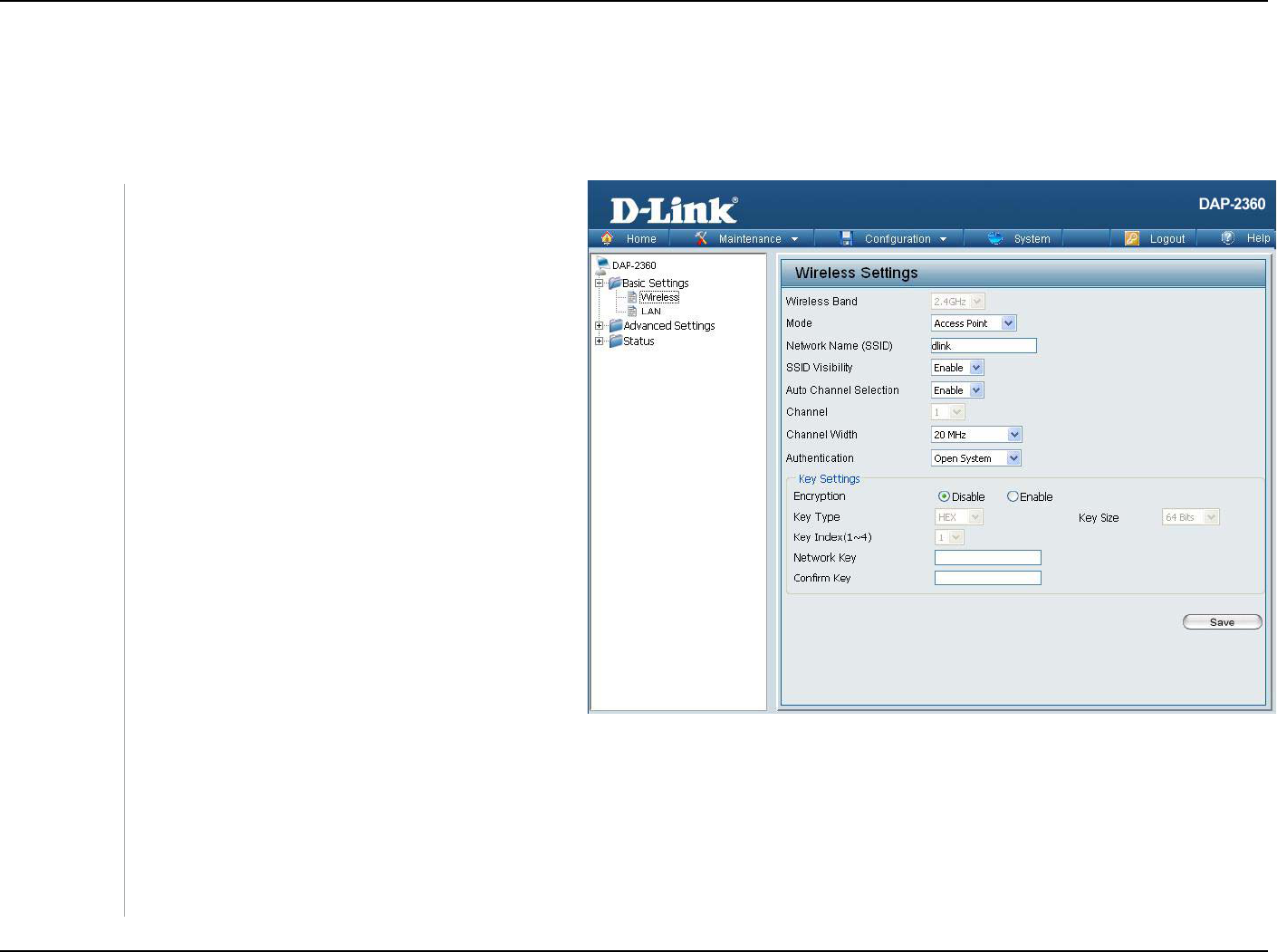Viewport: 1277px width, 952px height.
Task: Open the Authentication dropdown
Action: coord(976,458)
